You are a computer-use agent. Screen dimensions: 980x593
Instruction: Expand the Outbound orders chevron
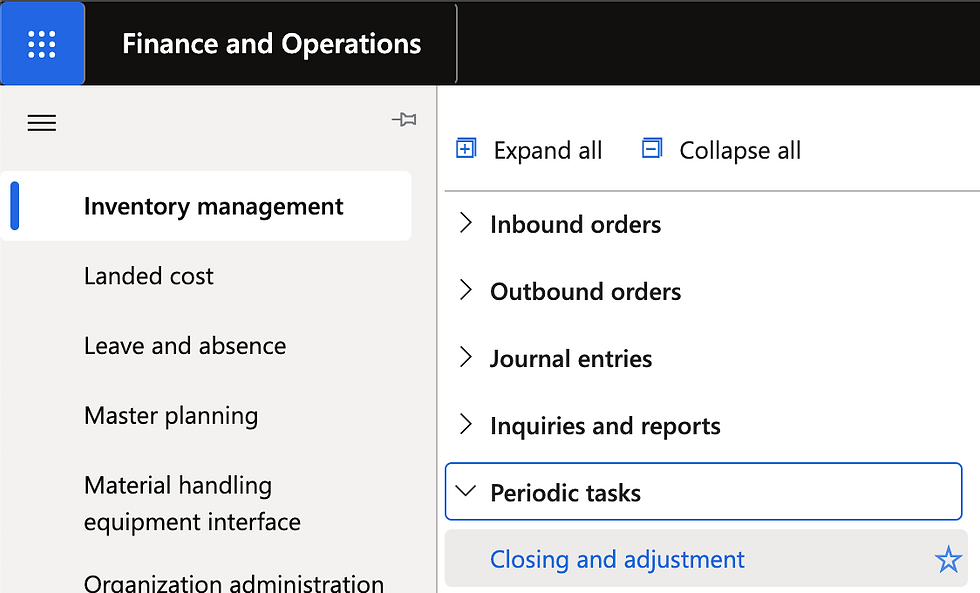465,291
